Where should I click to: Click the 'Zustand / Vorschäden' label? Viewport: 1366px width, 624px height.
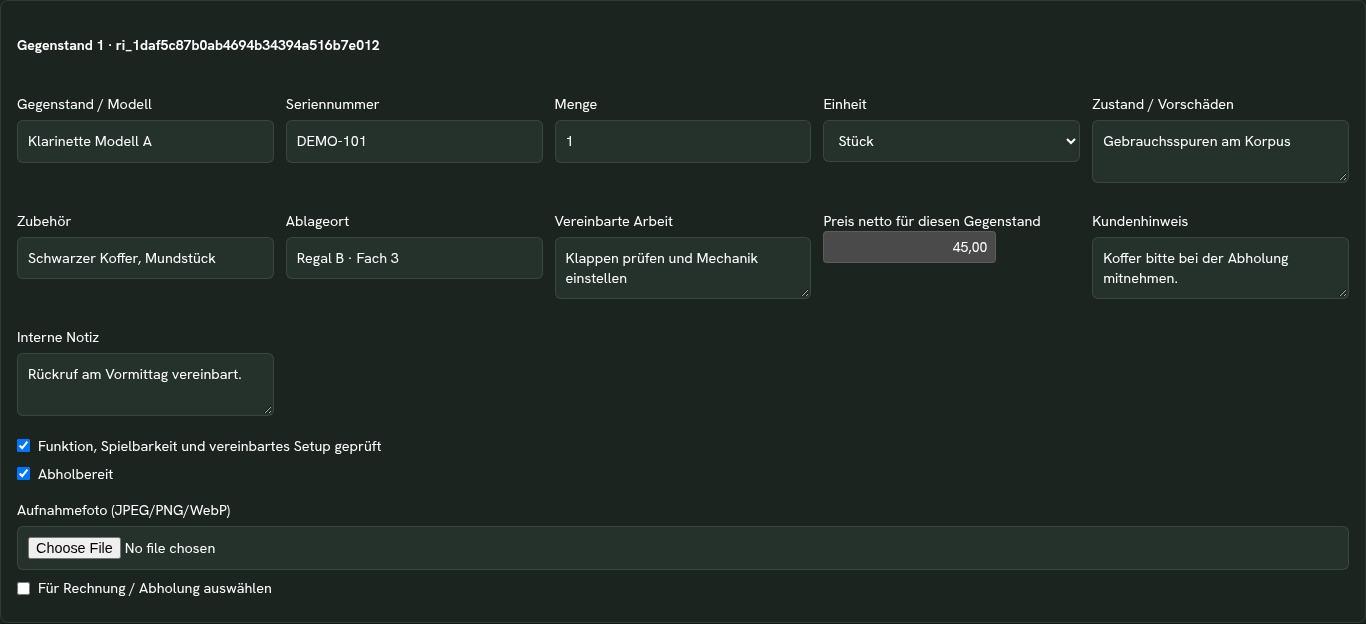(x=1163, y=104)
